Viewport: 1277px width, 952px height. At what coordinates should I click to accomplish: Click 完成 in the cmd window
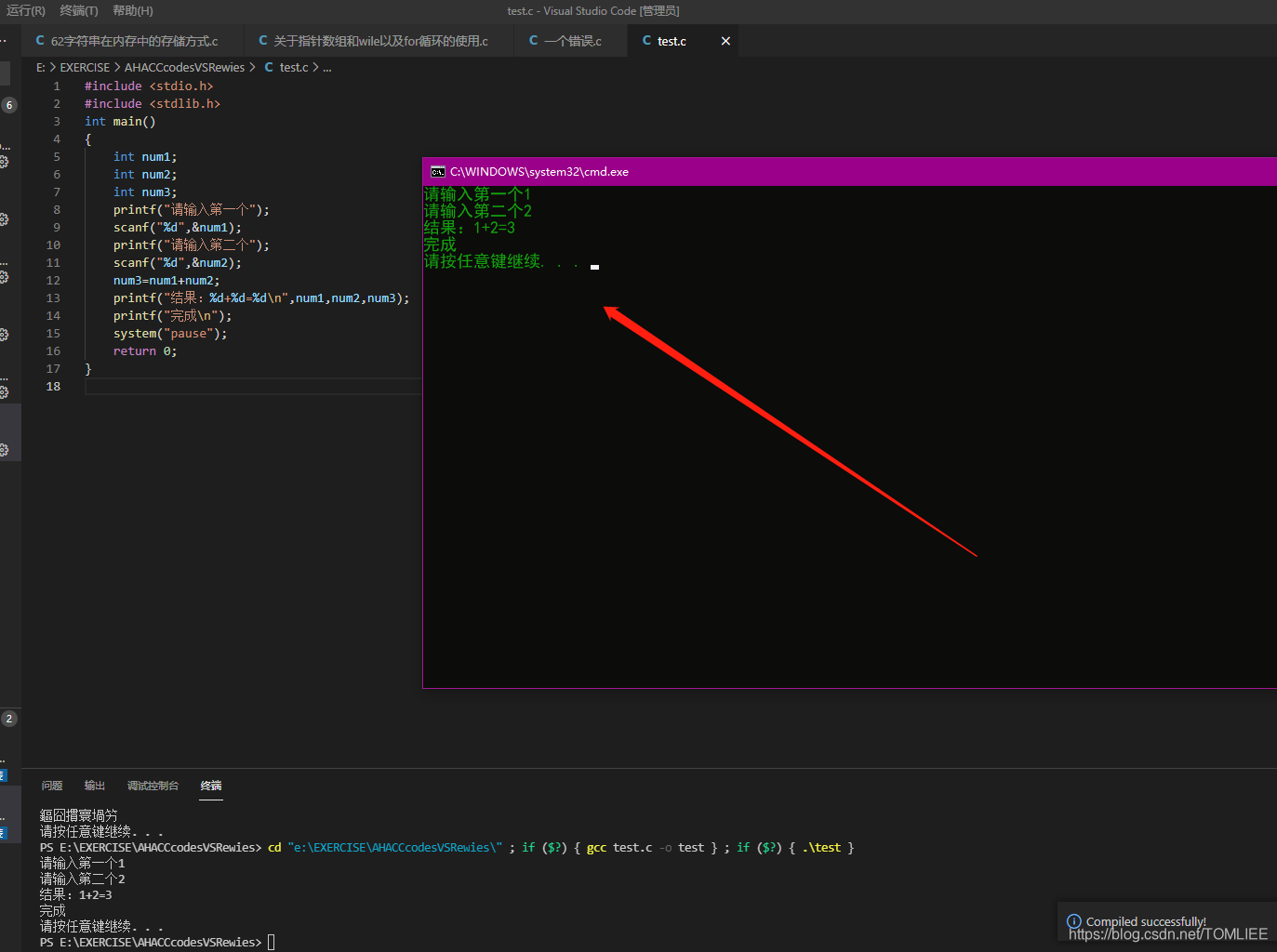[x=440, y=245]
